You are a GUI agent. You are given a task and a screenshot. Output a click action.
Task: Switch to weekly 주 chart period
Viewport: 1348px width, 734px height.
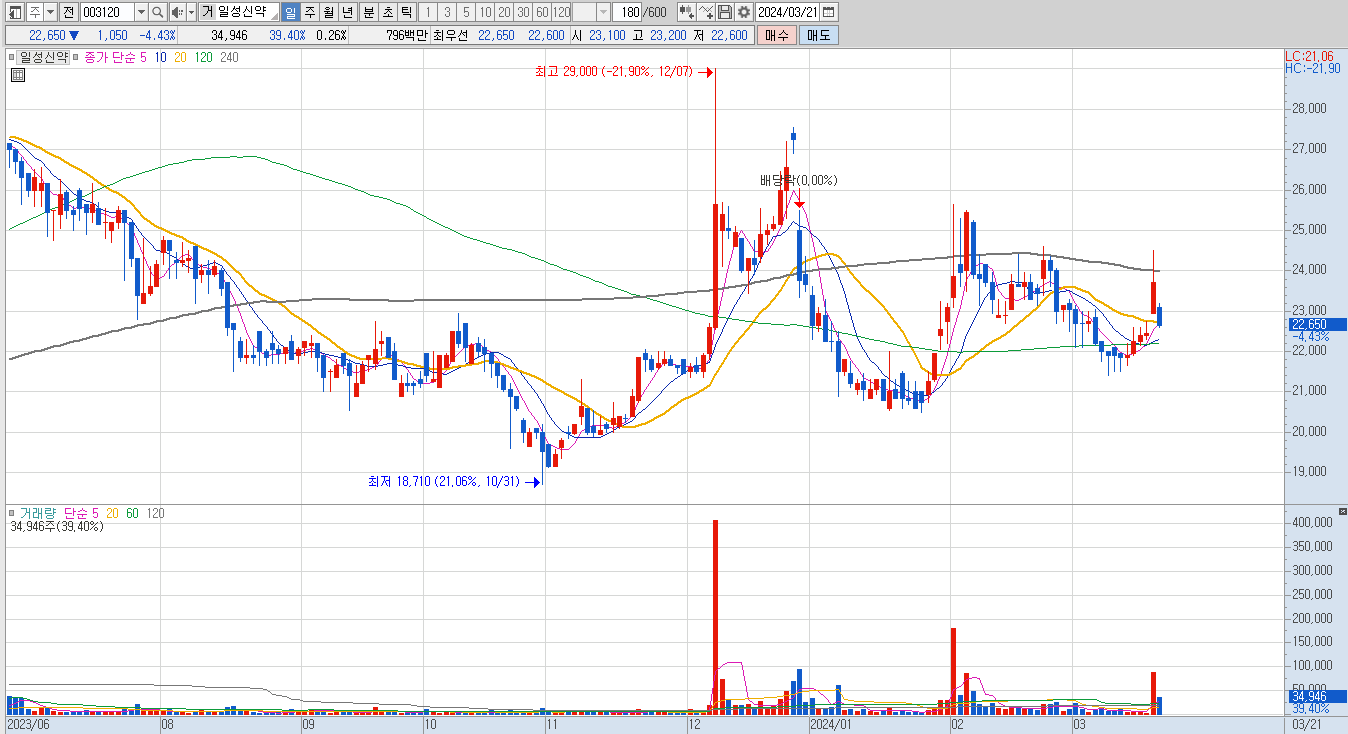[x=310, y=12]
